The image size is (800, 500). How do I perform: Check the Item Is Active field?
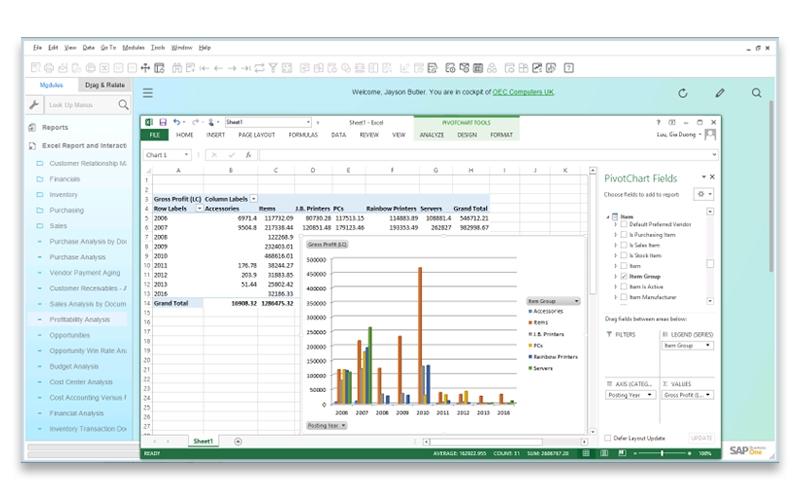623,287
